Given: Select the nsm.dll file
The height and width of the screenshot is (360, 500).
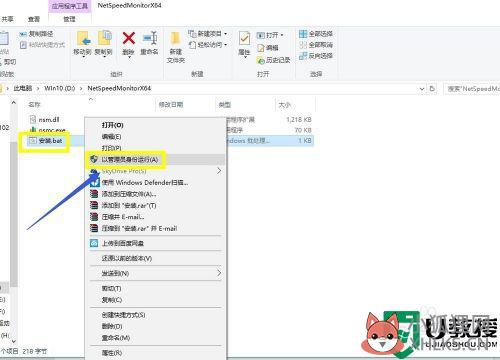Looking at the screenshot, I should pos(49,119).
